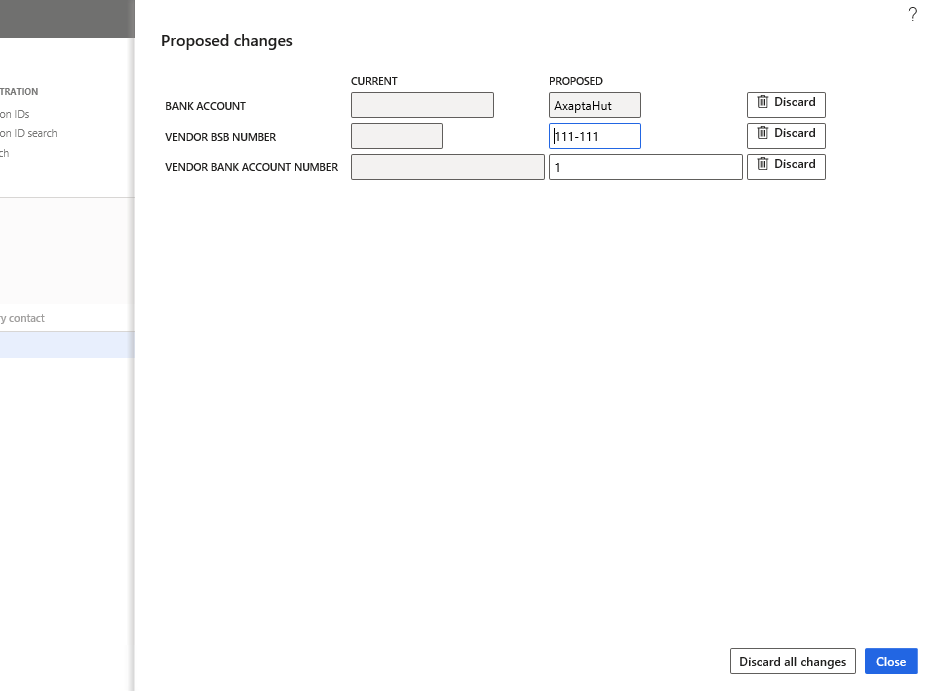
Task: Click the VENDOR BSB NUMBER label
Action: [220, 137]
